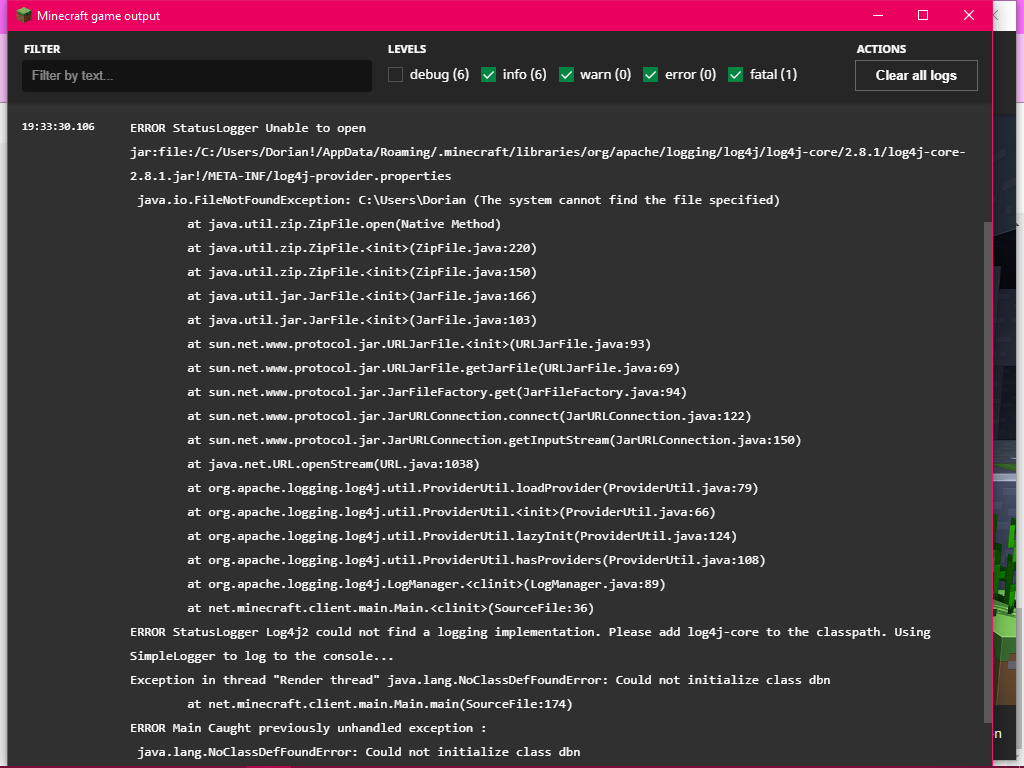Select 'ERROR Main Caught previously unhandled exception' line

pyautogui.click(x=308, y=728)
